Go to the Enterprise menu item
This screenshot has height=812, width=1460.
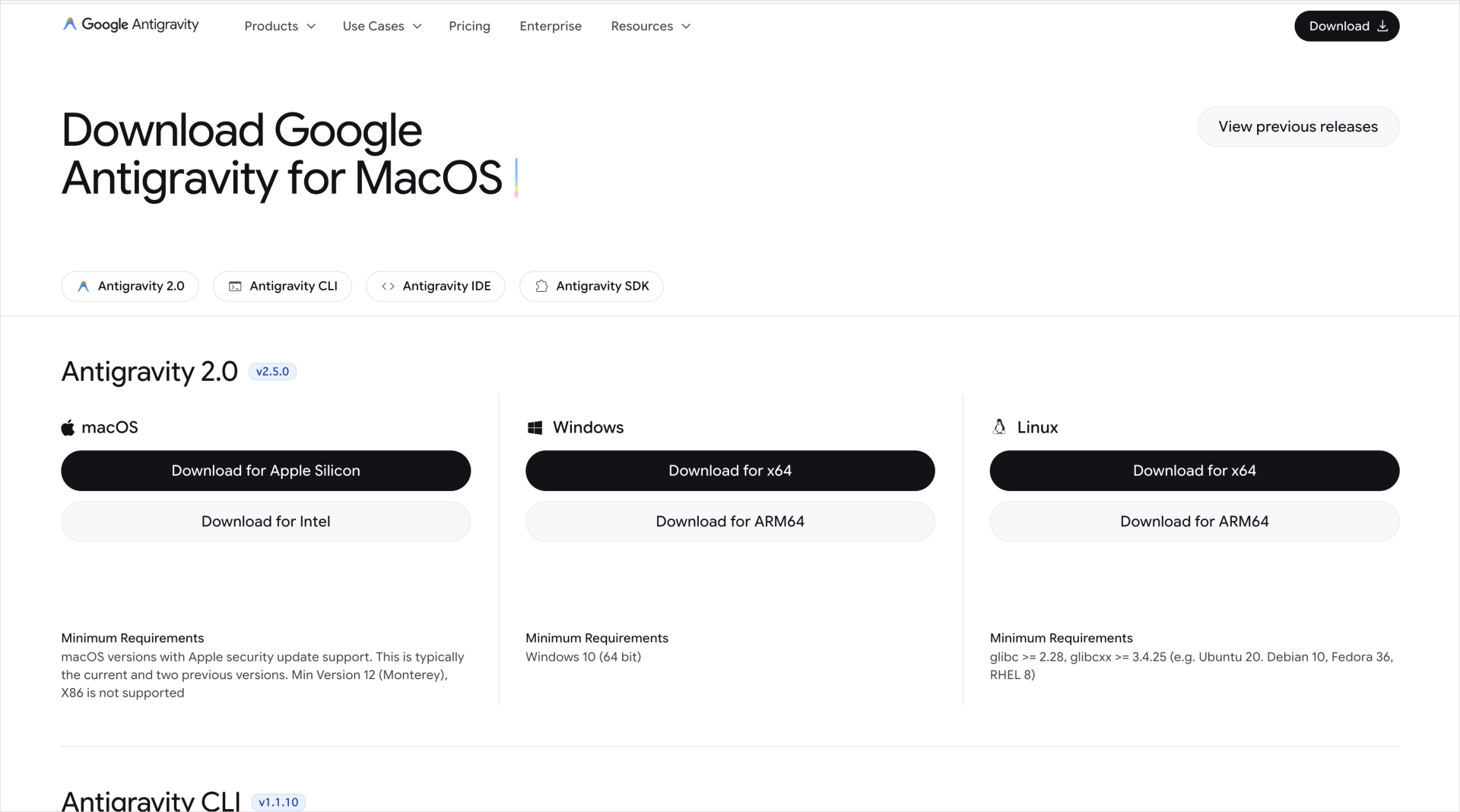[551, 26]
